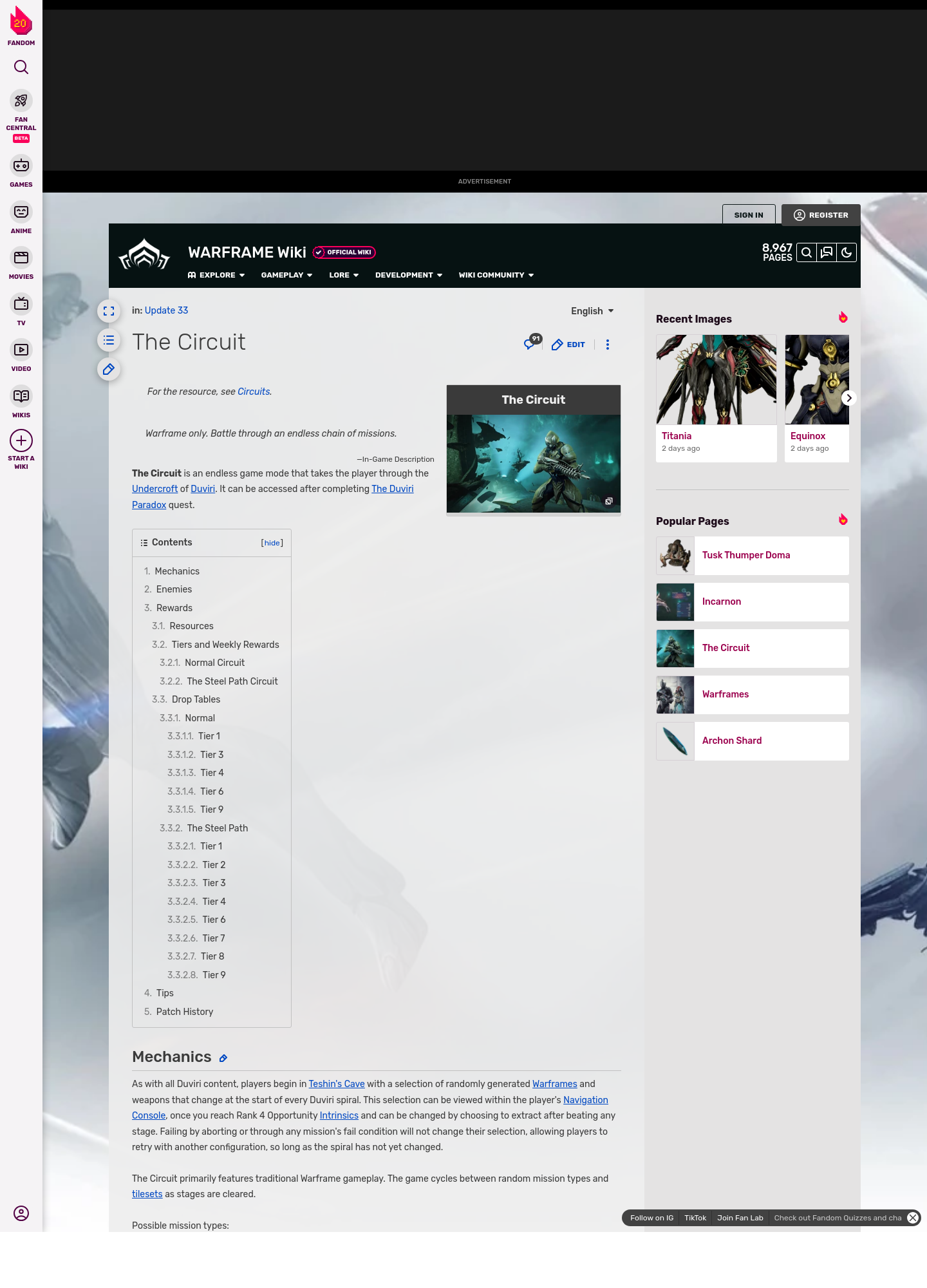Open the Equinox recent image thumbnail
Screen dimensions: 927x1288
[x=817, y=379]
